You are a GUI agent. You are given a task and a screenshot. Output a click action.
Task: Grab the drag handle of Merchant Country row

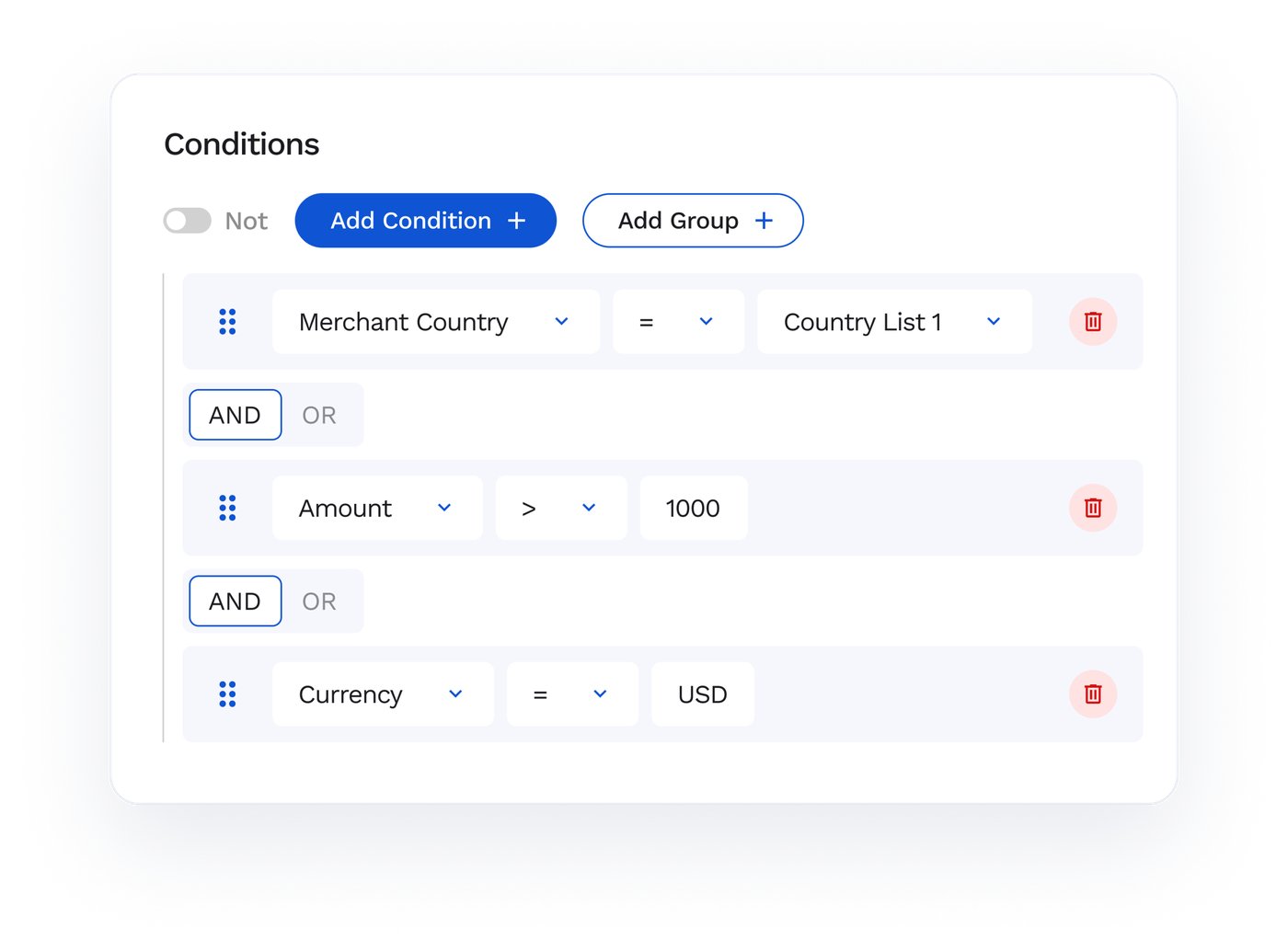pos(227,322)
